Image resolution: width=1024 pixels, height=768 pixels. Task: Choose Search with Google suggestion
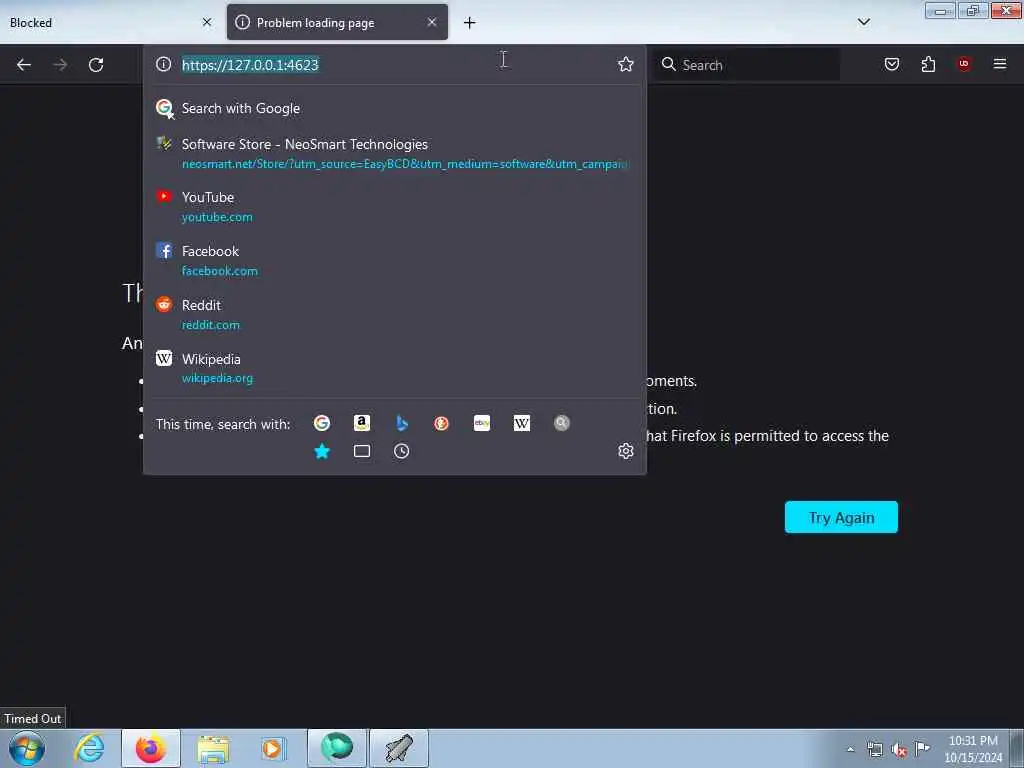point(394,108)
